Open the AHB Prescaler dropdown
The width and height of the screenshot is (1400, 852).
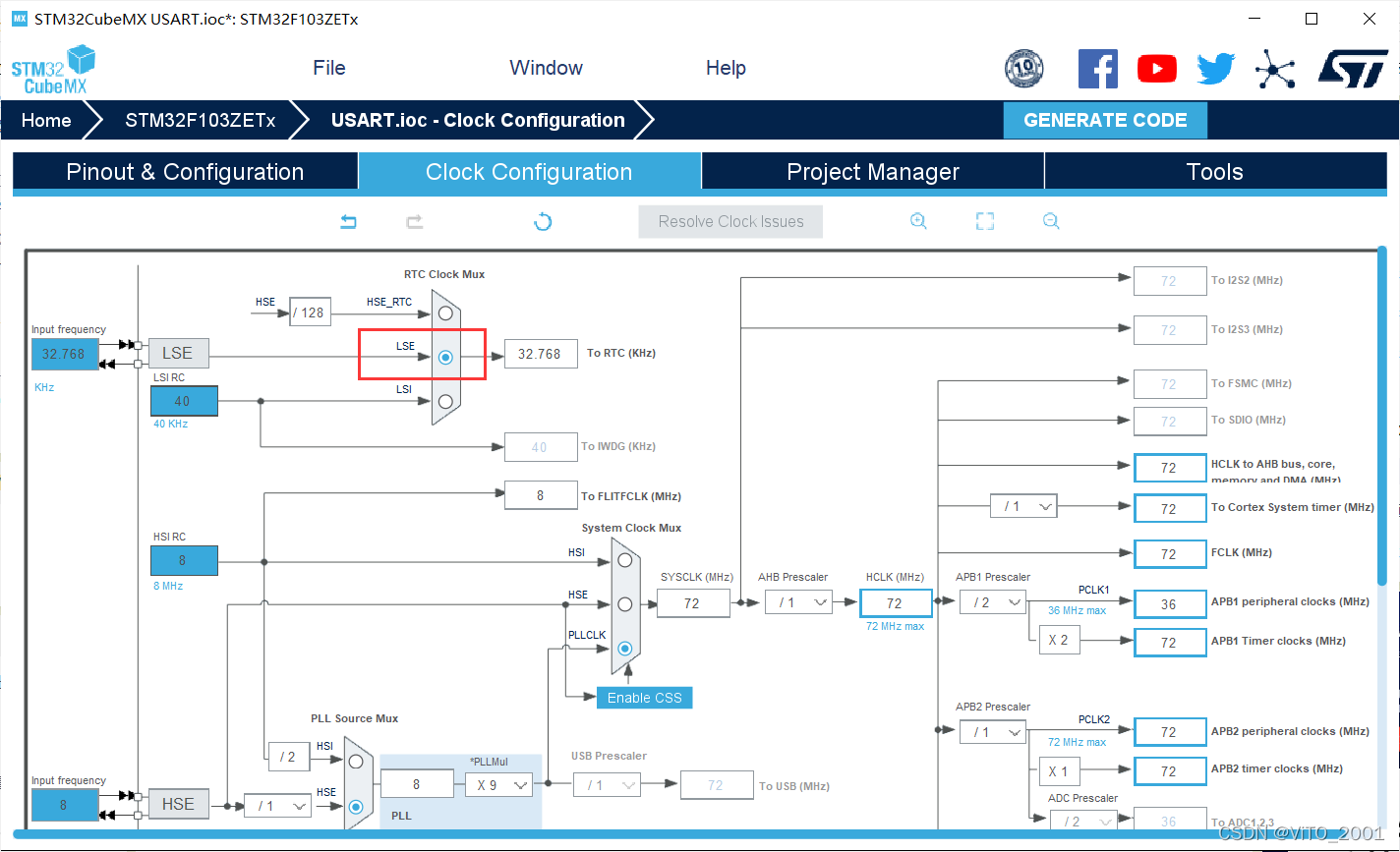point(798,602)
